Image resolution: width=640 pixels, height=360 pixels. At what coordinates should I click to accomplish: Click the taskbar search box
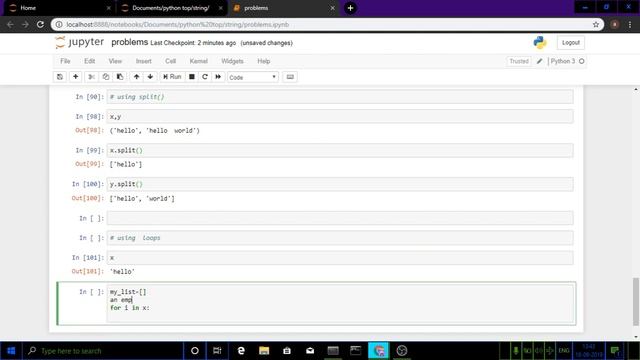click(102, 351)
